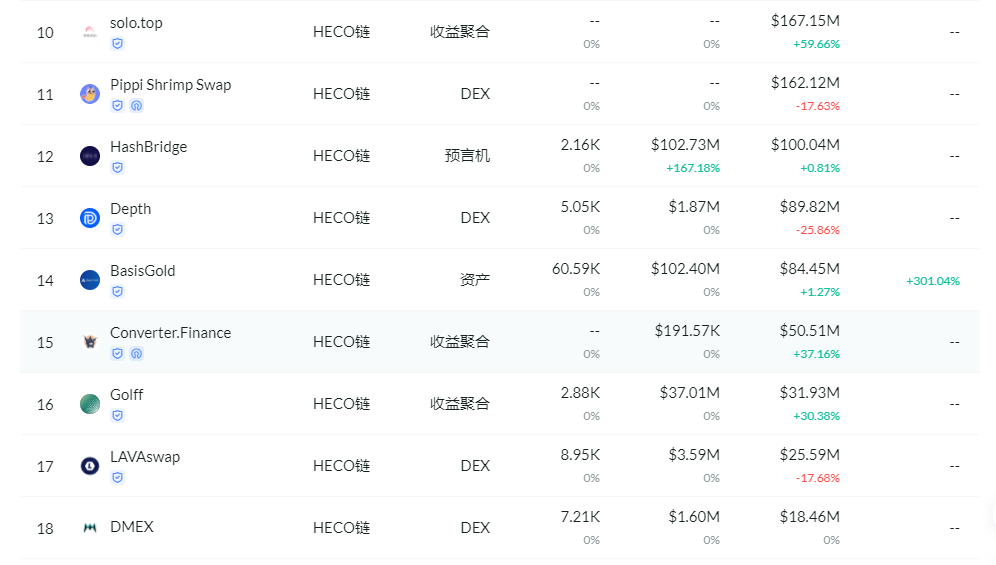Click the $100.04M value for HashBridge
Screen dimensions: 996x565
coord(805,145)
